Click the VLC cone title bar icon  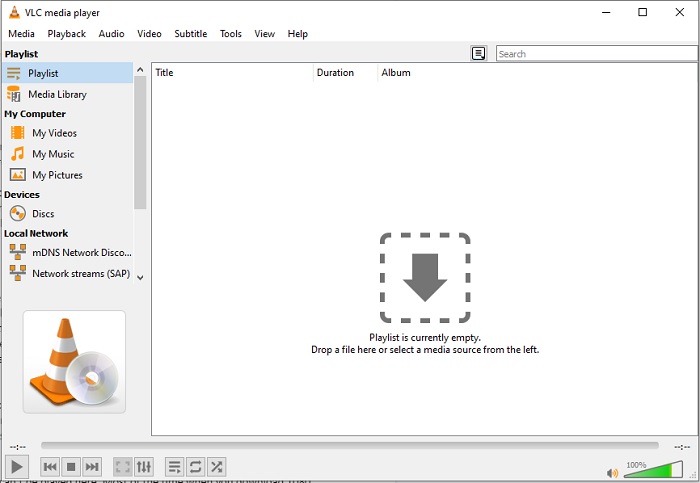click(x=14, y=12)
